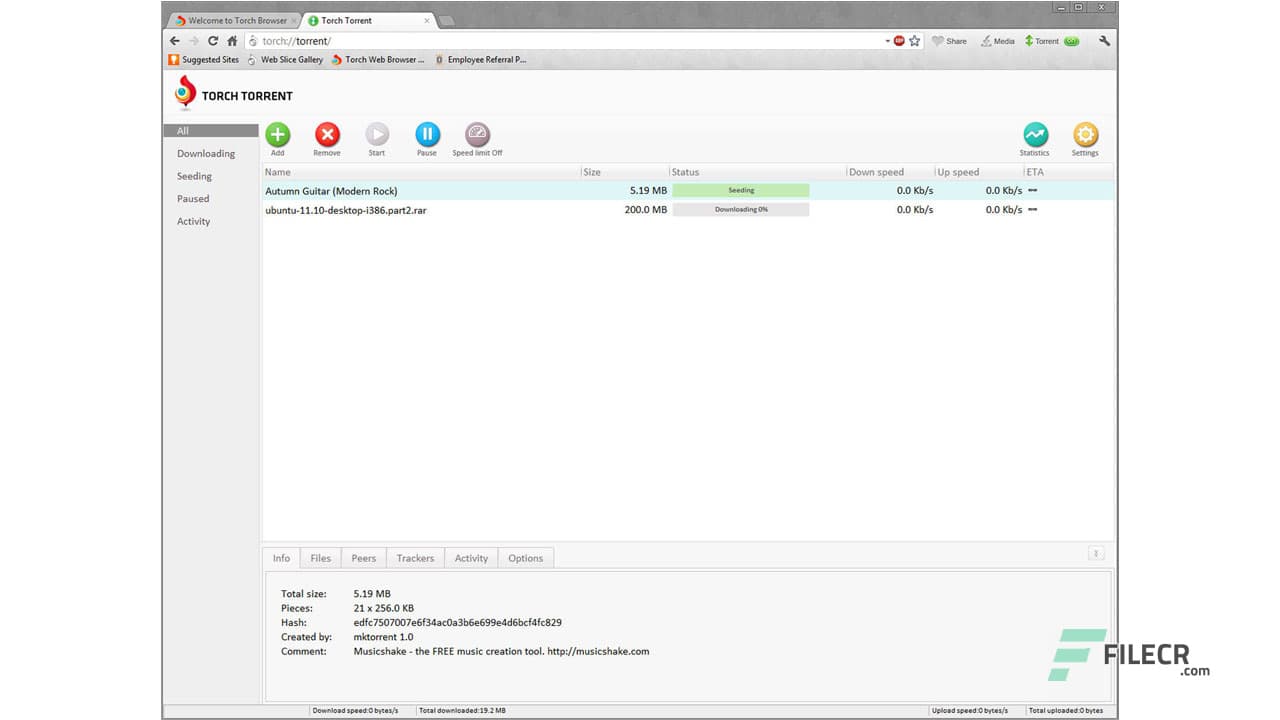The image size is (1280, 720).
Task: Open the ad-blocker dropdown arrow
Action: click(887, 41)
